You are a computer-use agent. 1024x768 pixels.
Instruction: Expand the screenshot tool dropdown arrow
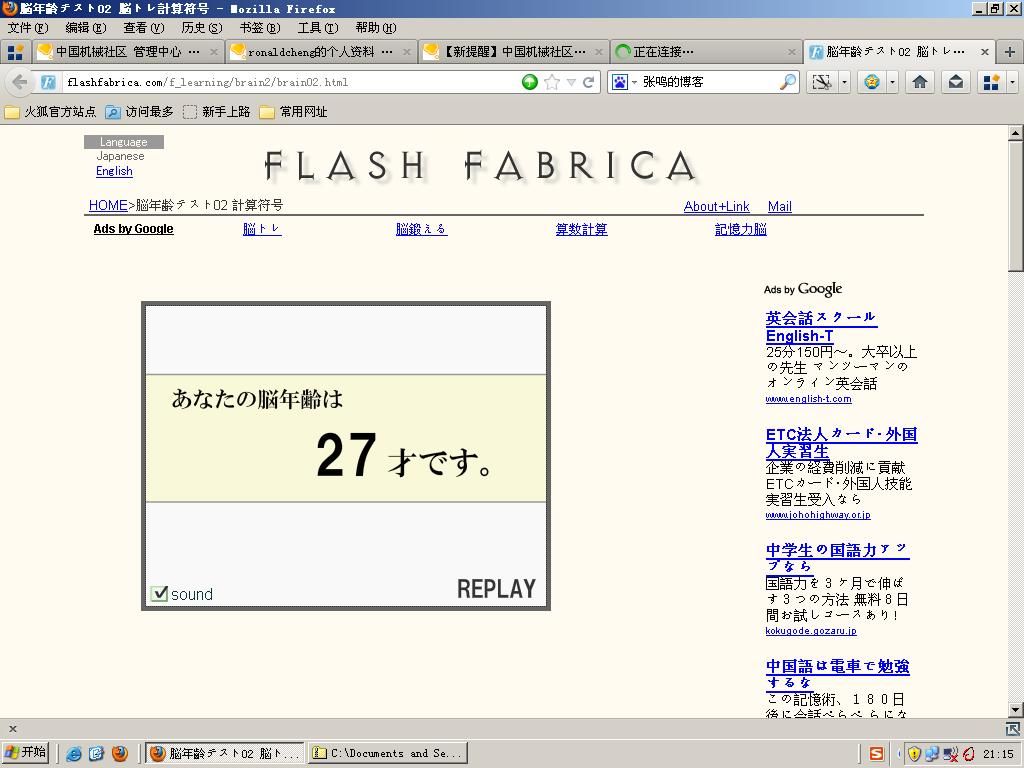[844, 82]
